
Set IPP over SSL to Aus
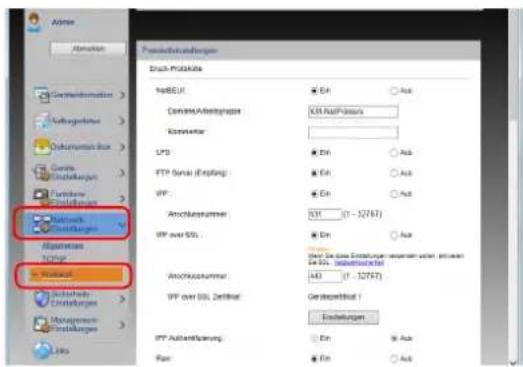[x=394, y=235]
